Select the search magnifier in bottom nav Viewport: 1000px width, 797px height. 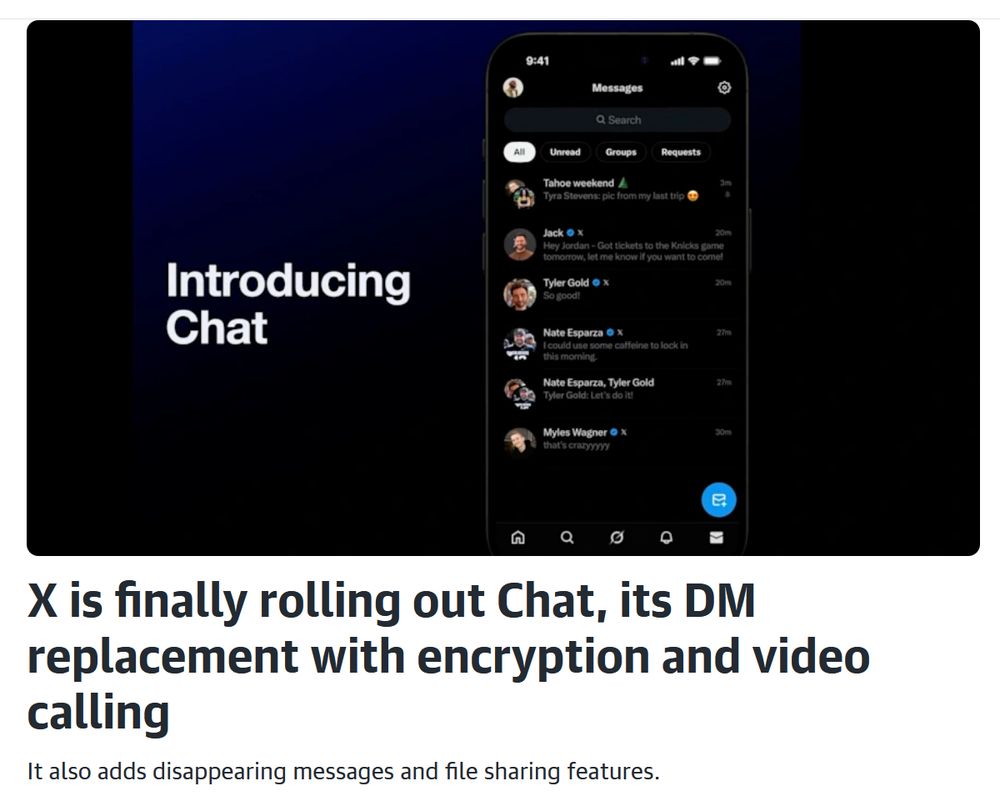pyautogui.click(x=567, y=537)
